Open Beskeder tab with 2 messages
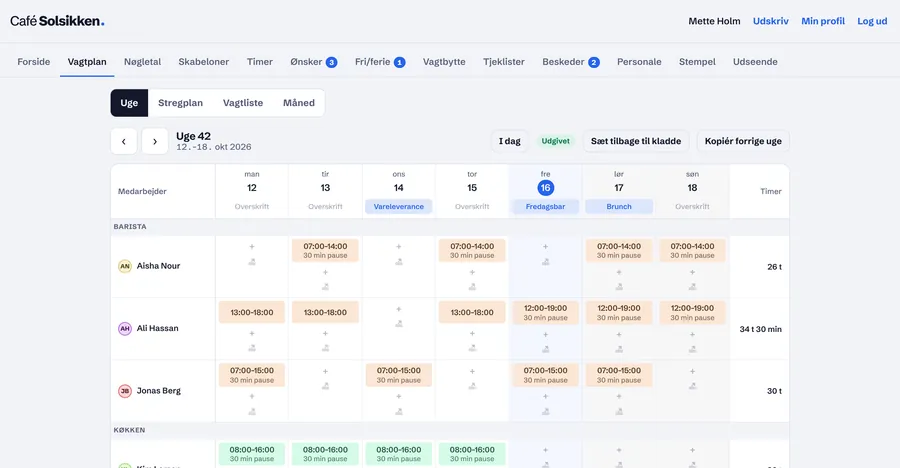The height and width of the screenshot is (468, 900). (x=571, y=61)
